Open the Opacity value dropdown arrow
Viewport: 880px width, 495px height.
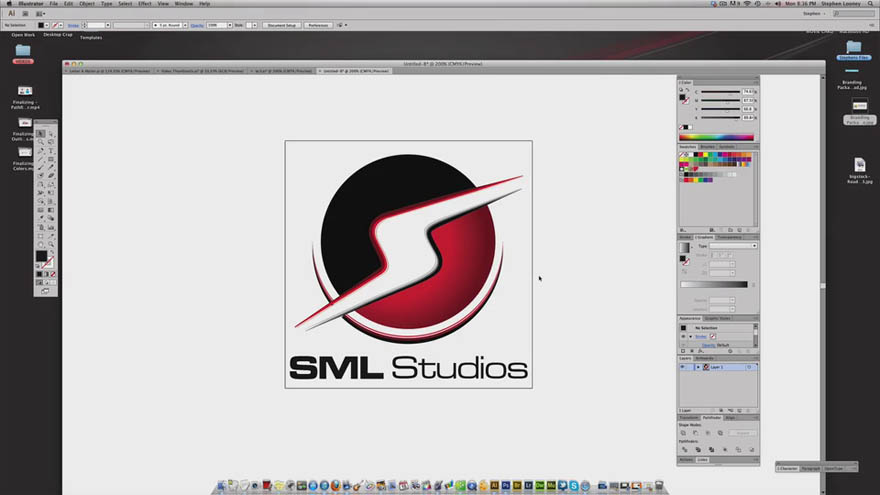[230, 25]
